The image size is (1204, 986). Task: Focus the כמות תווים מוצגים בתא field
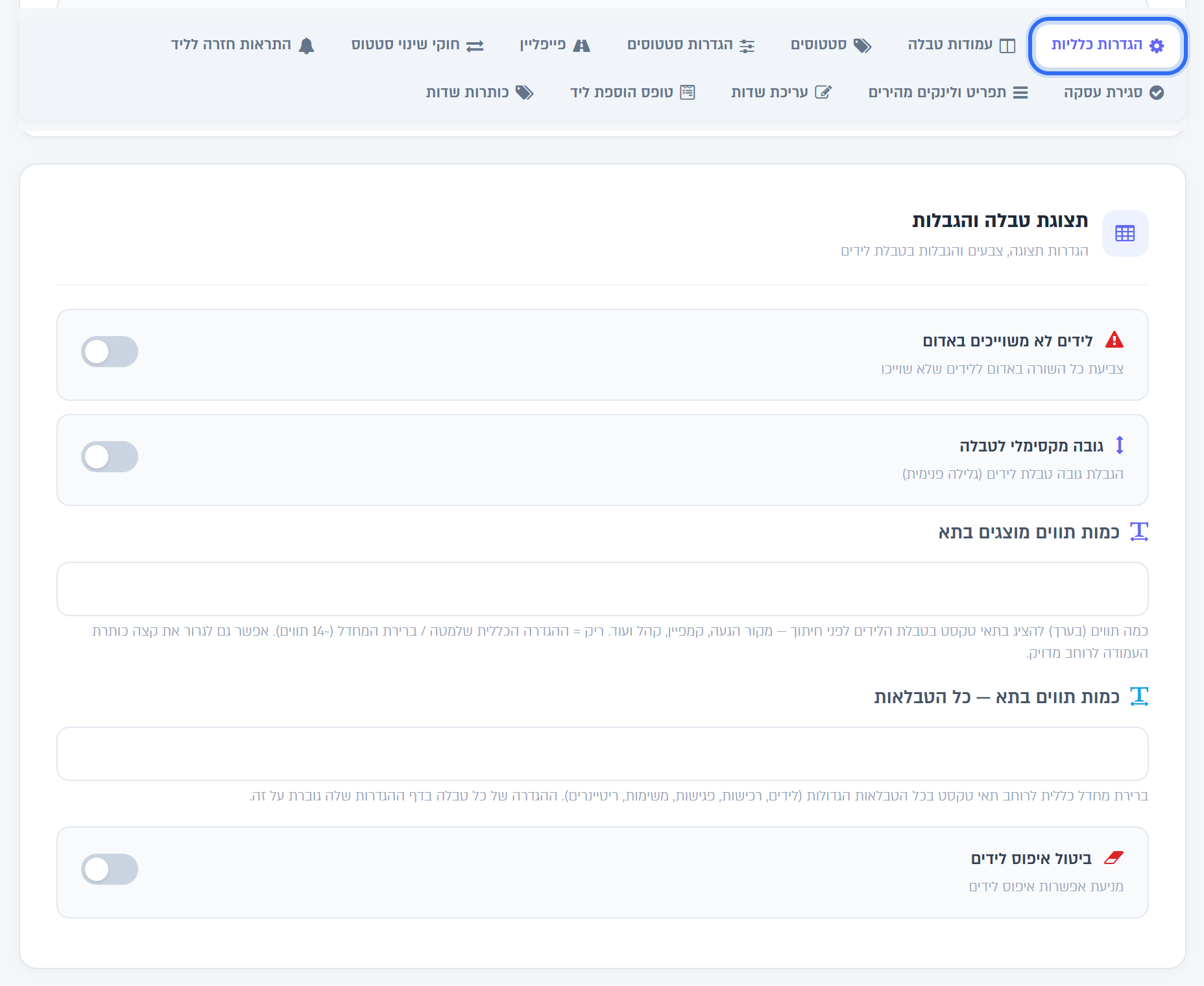602,589
